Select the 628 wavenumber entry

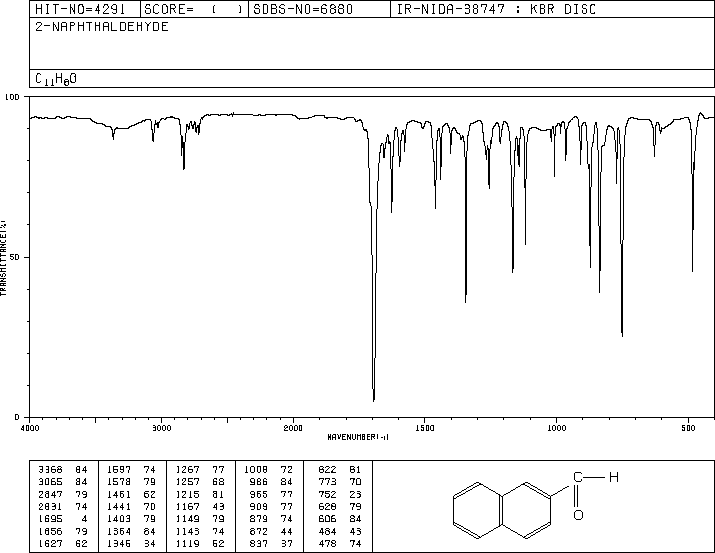pyautogui.click(x=327, y=506)
